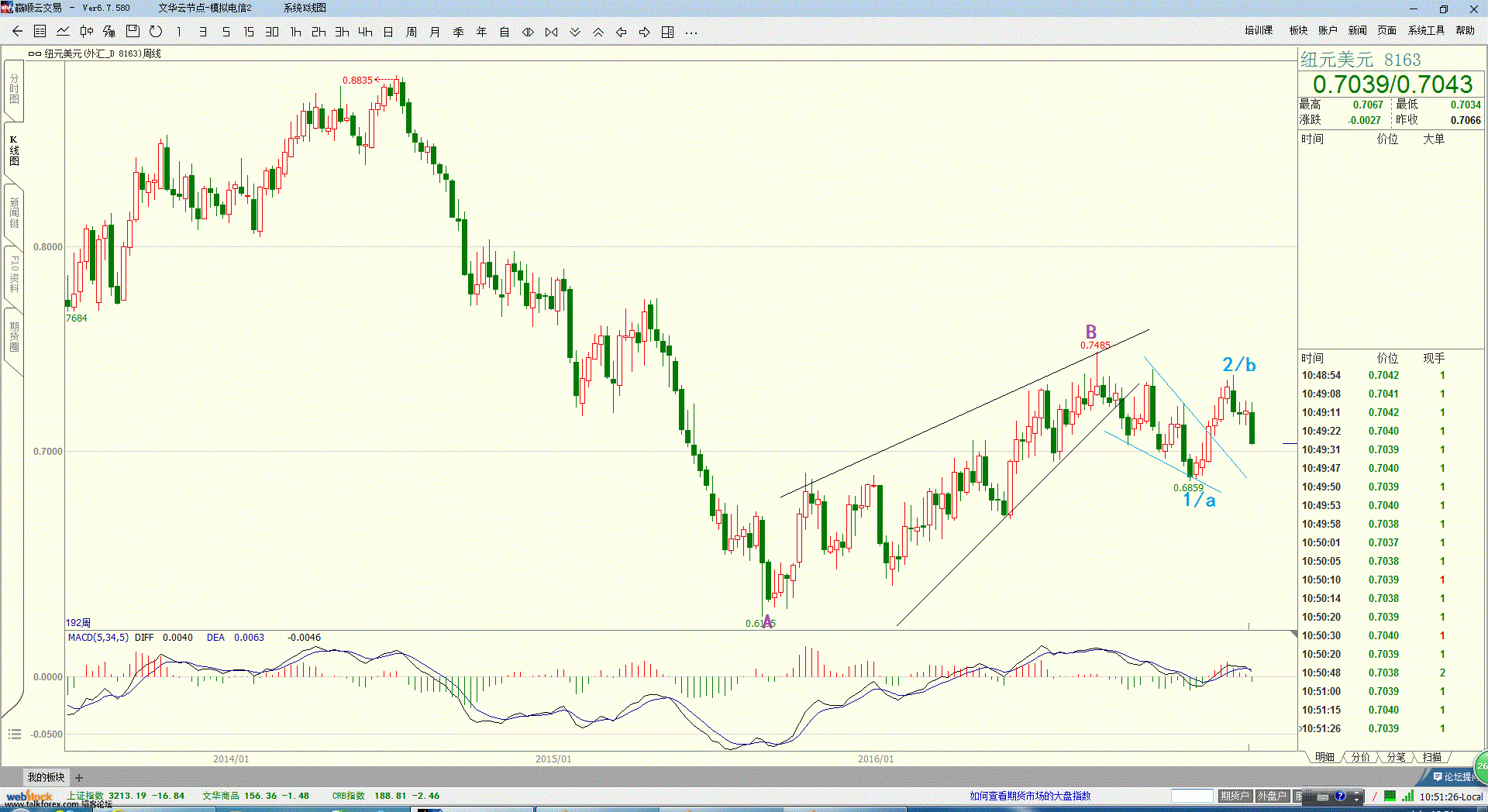Set period to 3 minutes
The height and width of the screenshot is (812, 1488).
click(x=202, y=32)
